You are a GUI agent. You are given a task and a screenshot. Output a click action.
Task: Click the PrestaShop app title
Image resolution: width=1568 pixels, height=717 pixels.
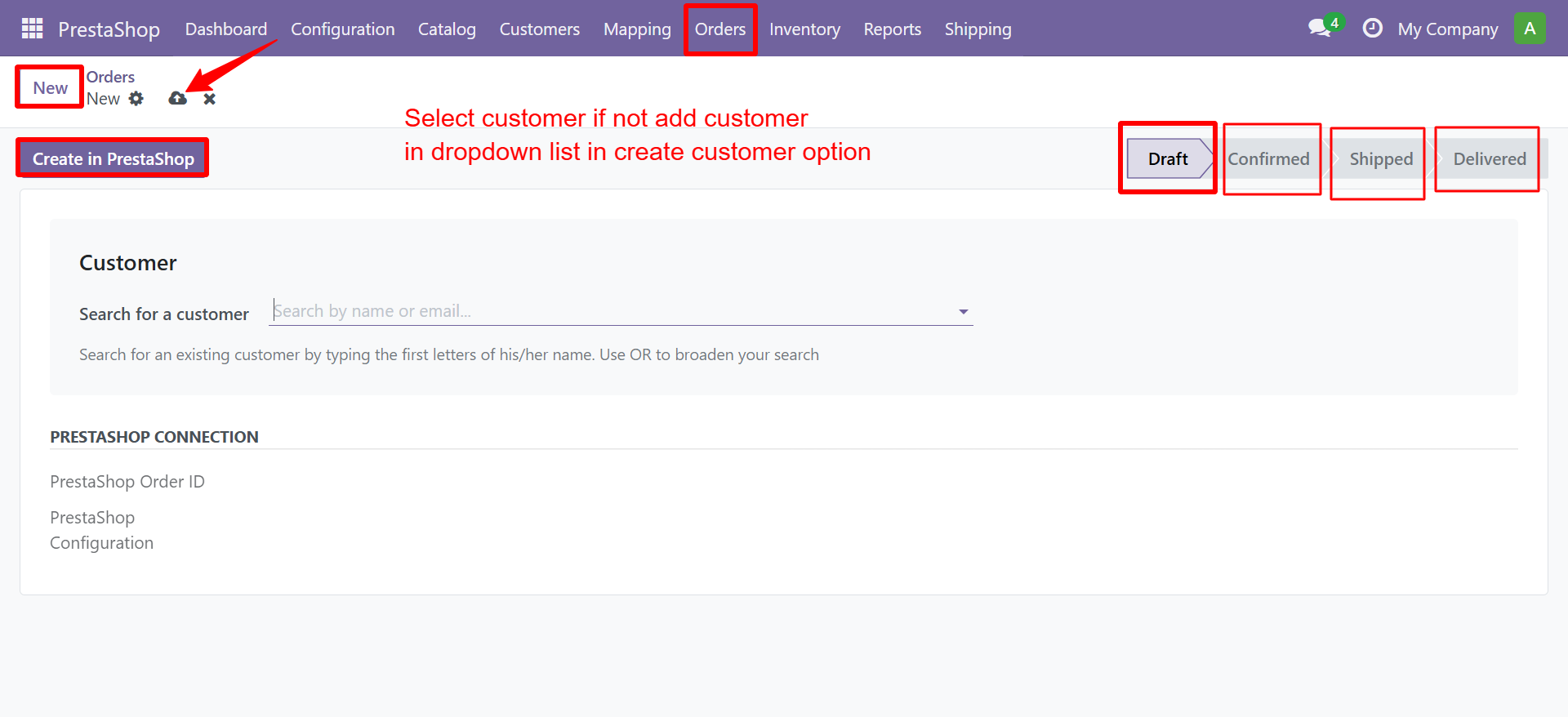coord(109,29)
